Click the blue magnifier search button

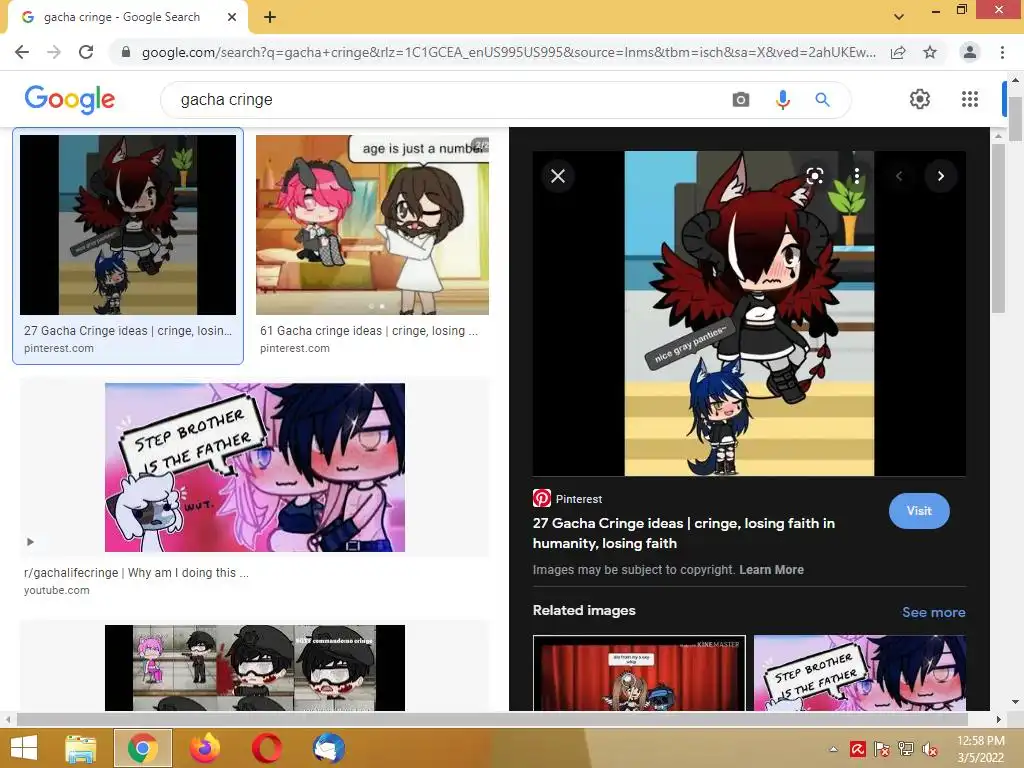(822, 100)
